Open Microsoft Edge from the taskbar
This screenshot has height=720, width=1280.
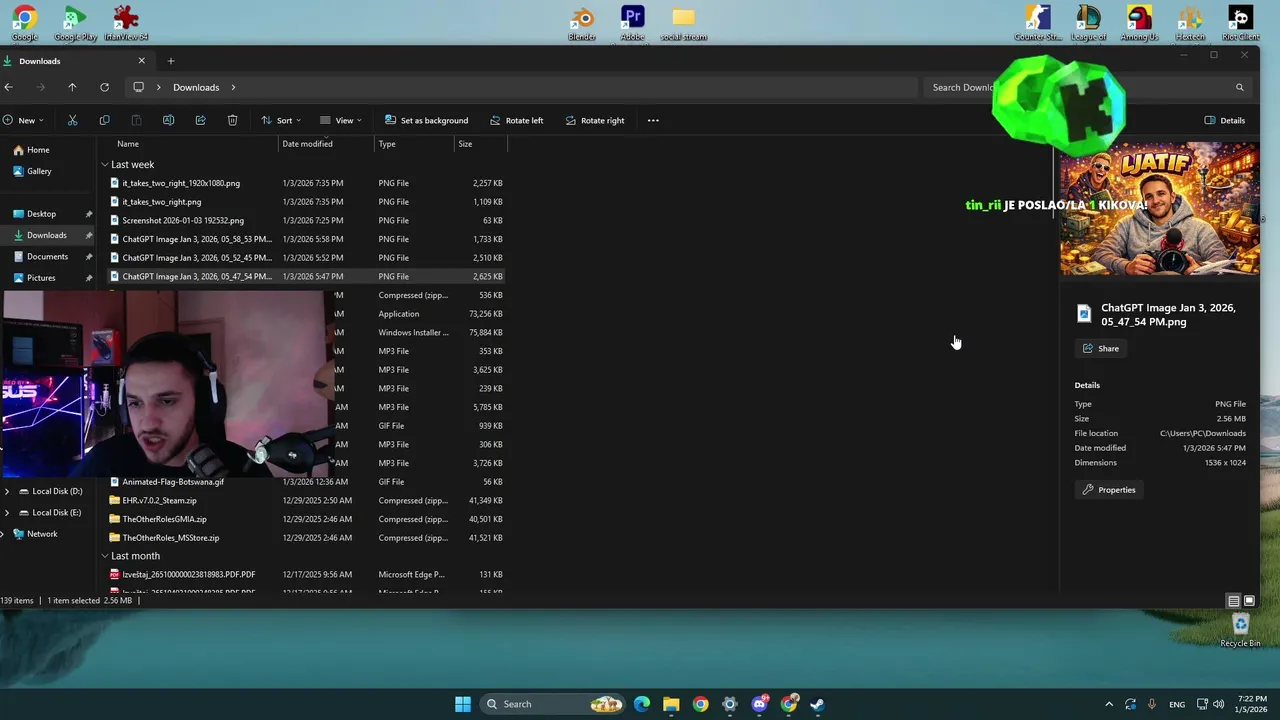(x=642, y=704)
